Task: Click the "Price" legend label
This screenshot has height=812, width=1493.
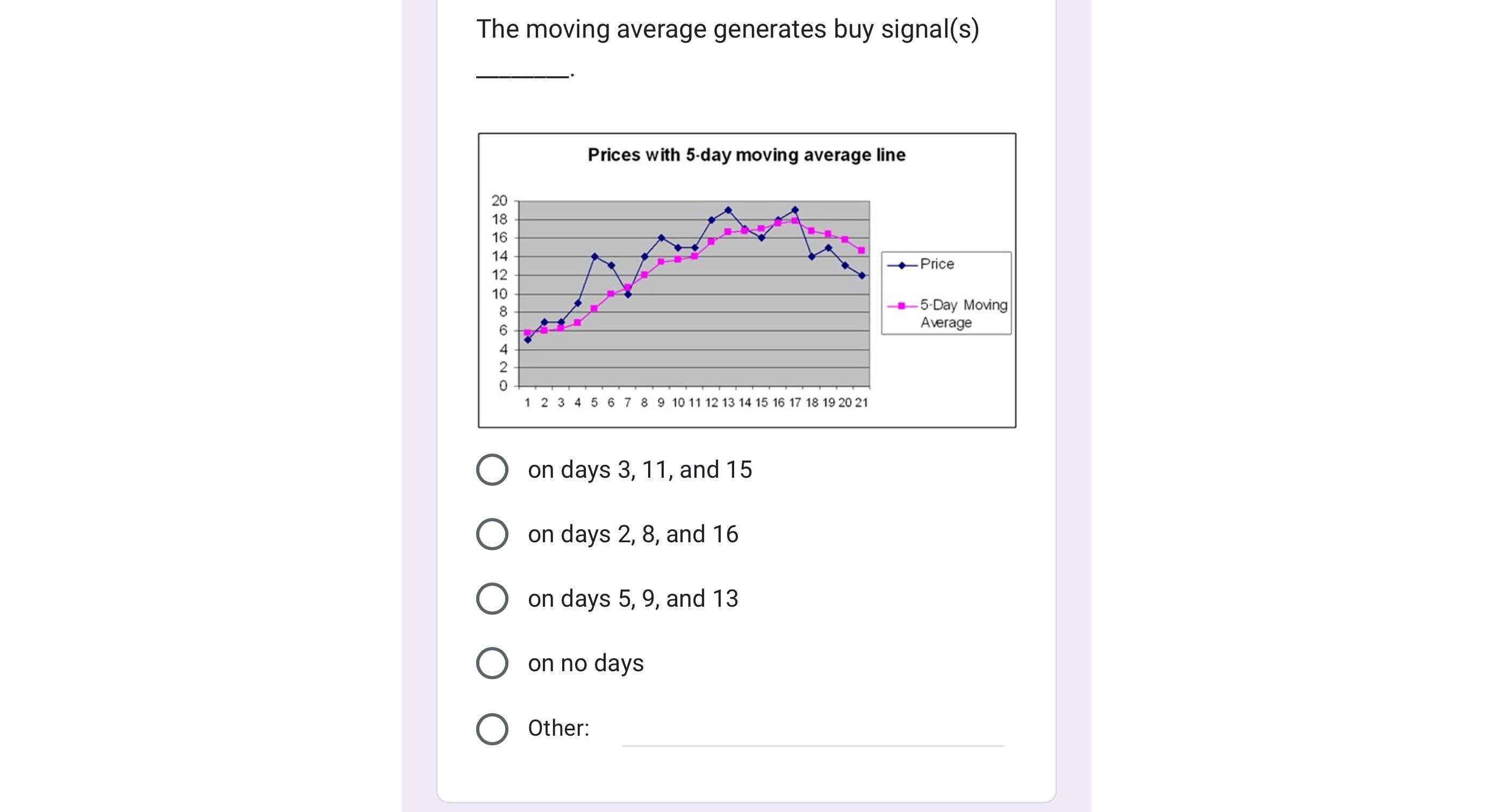Action: (x=938, y=264)
